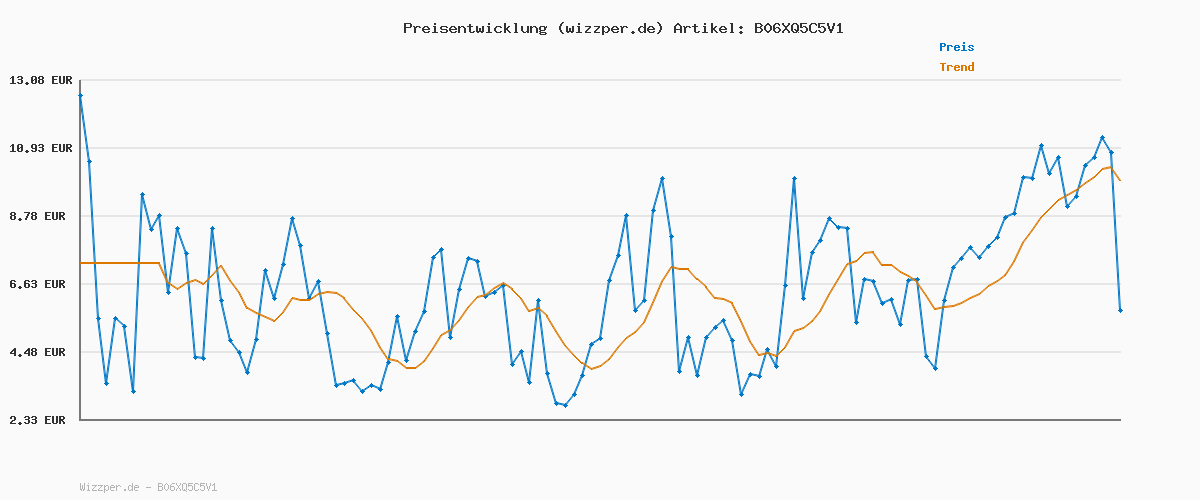Click the flat starting segment of the trend line
1200x500 pixels.
tap(120, 263)
